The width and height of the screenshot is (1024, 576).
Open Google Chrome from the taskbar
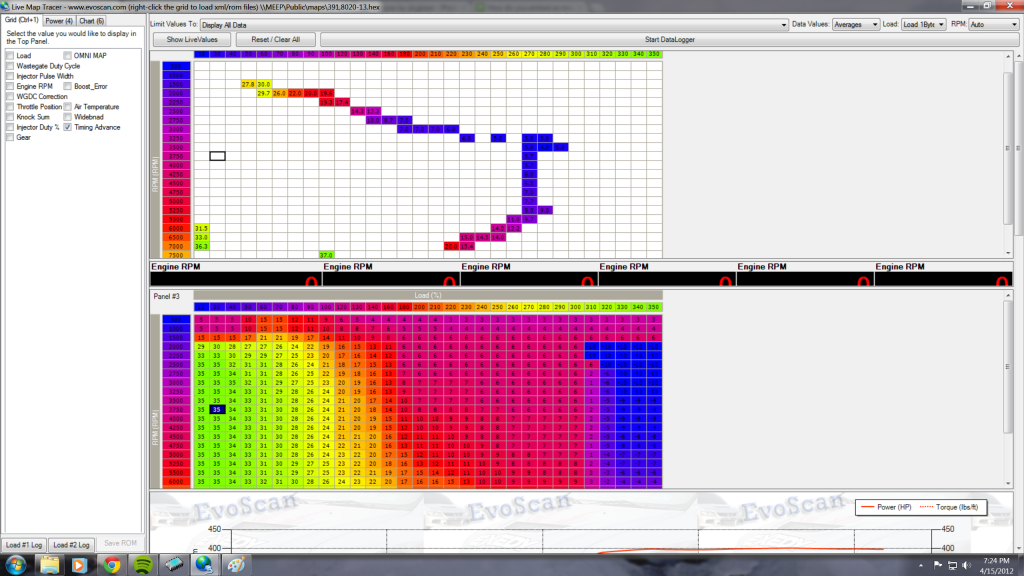(x=112, y=565)
